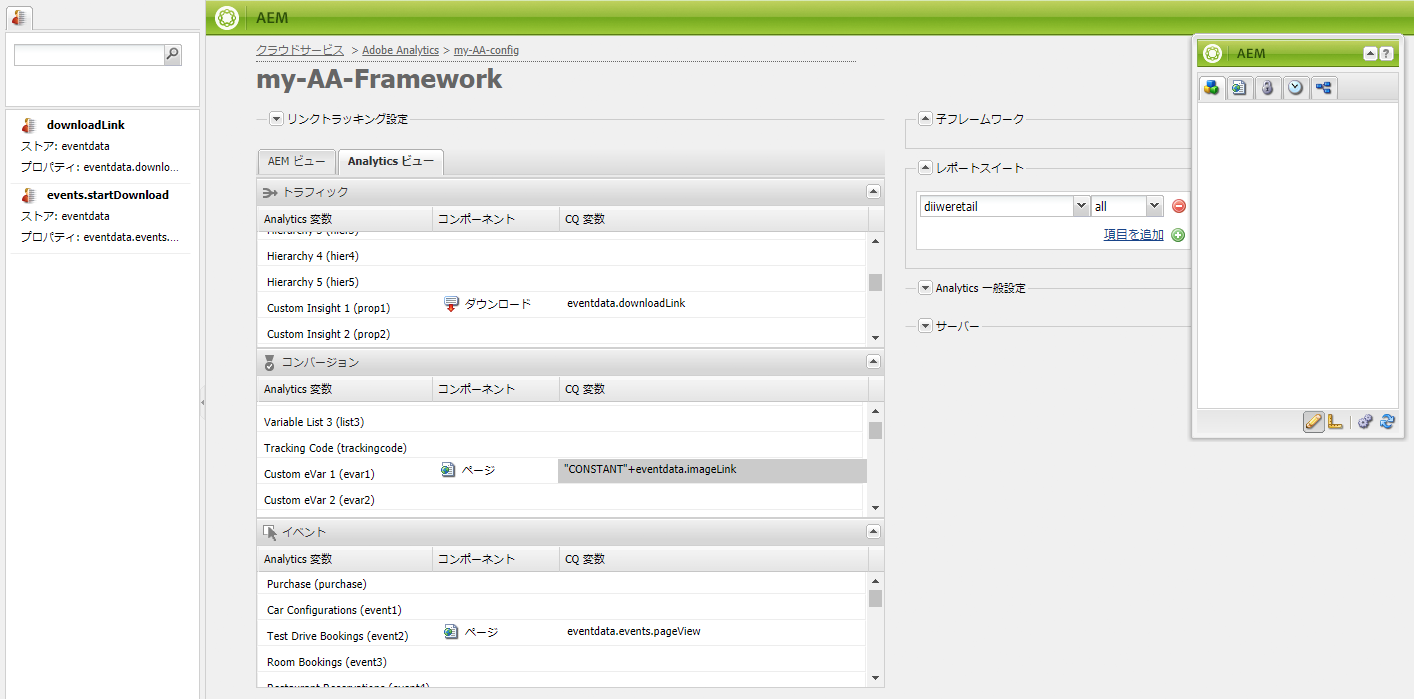The height and width of the screenshot is (699, 1414).
Task: Click Custom eVar 2 (evar2) row
Action: point(562,497)
